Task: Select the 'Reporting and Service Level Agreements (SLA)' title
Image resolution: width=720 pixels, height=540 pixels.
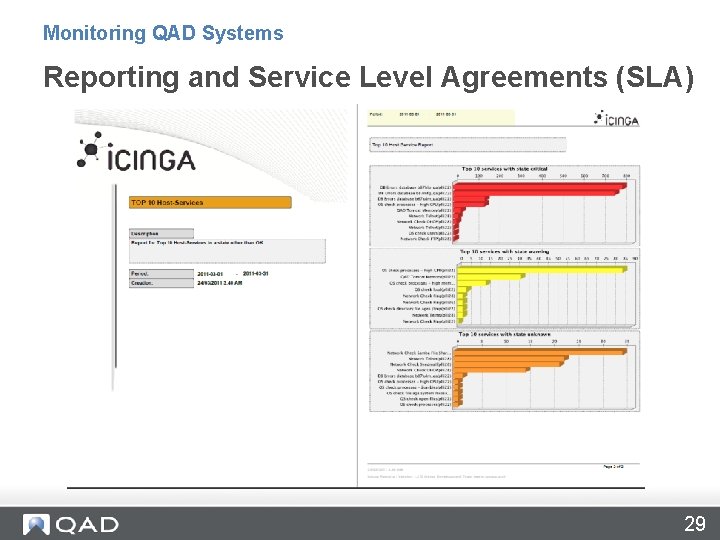Action: (368, 77)
